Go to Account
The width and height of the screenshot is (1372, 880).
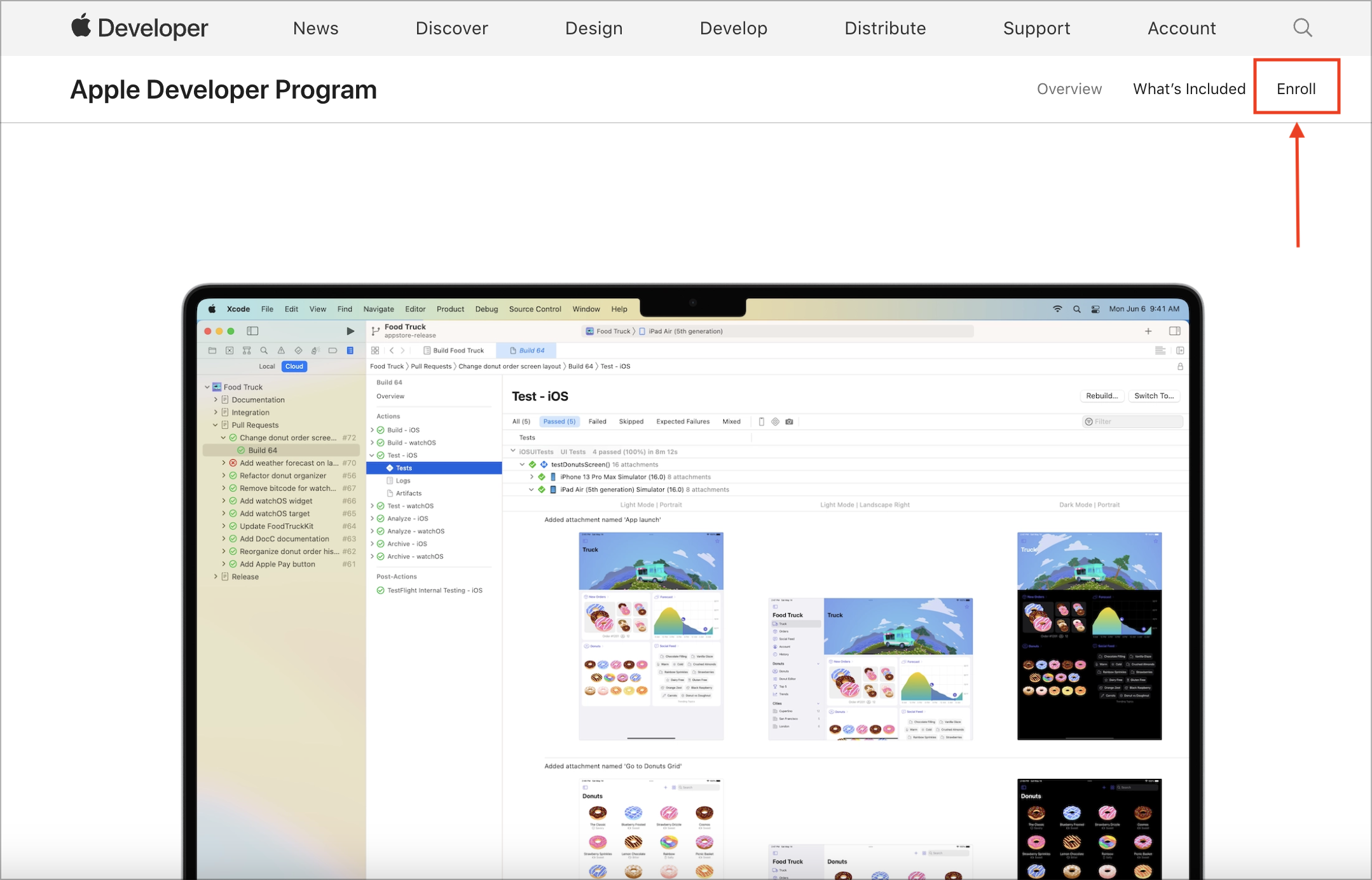[x=1181, y=28]
